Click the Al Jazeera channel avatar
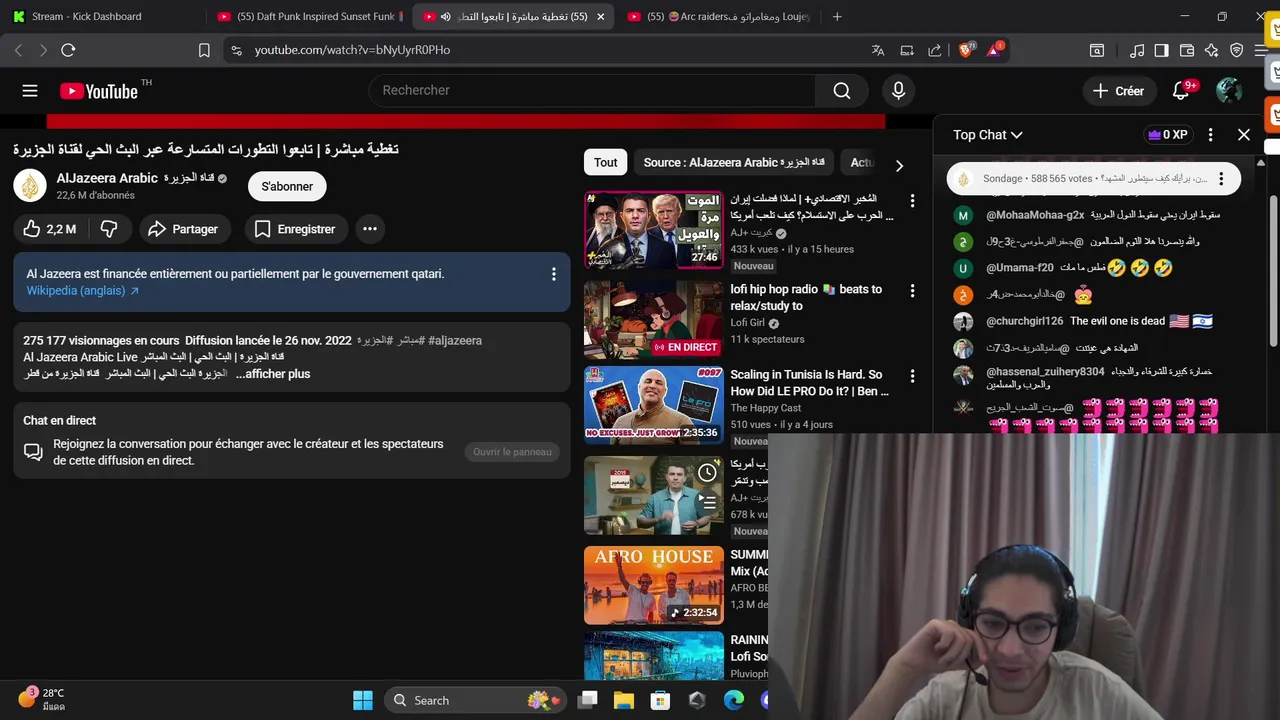Viewport: 1280px width, 720px height. pos(31,186)
